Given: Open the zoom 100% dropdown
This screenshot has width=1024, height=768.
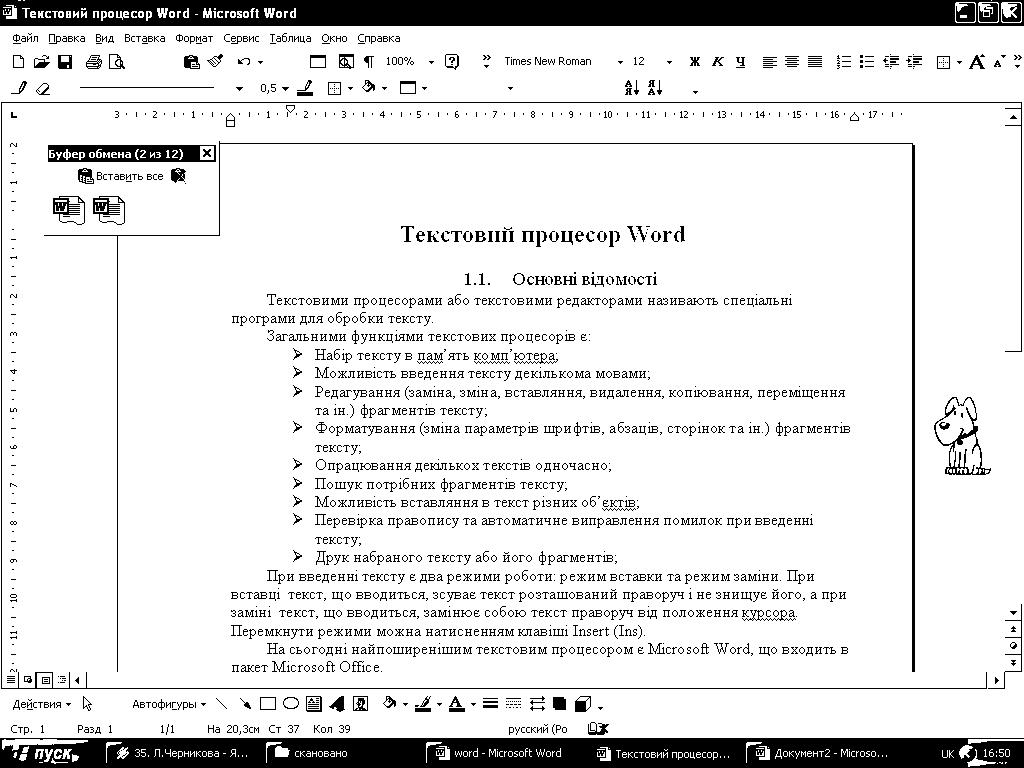Looking at the screenshot, I should pos(431,63).
